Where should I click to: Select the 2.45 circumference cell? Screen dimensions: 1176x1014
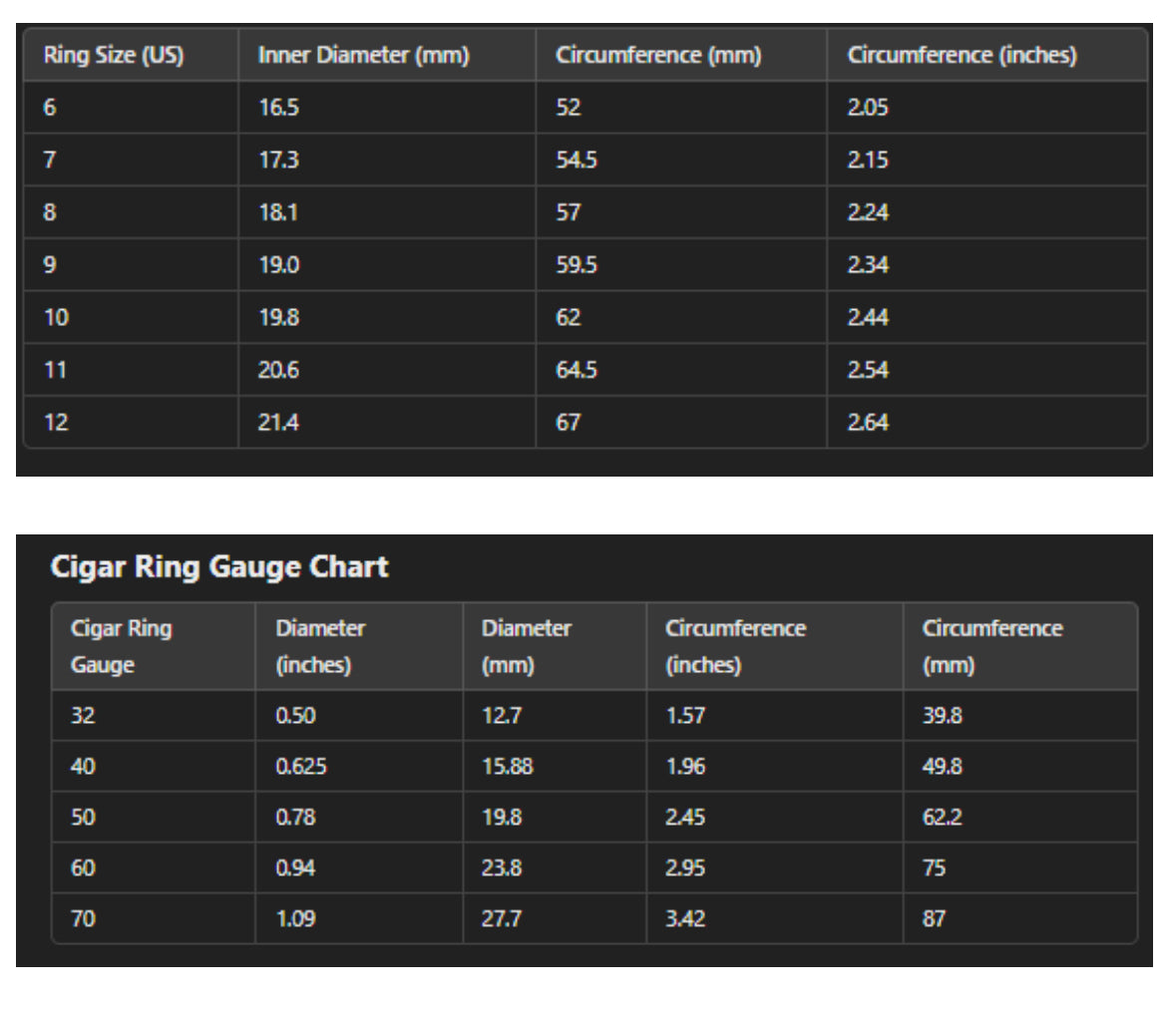[x=684, y=818]
